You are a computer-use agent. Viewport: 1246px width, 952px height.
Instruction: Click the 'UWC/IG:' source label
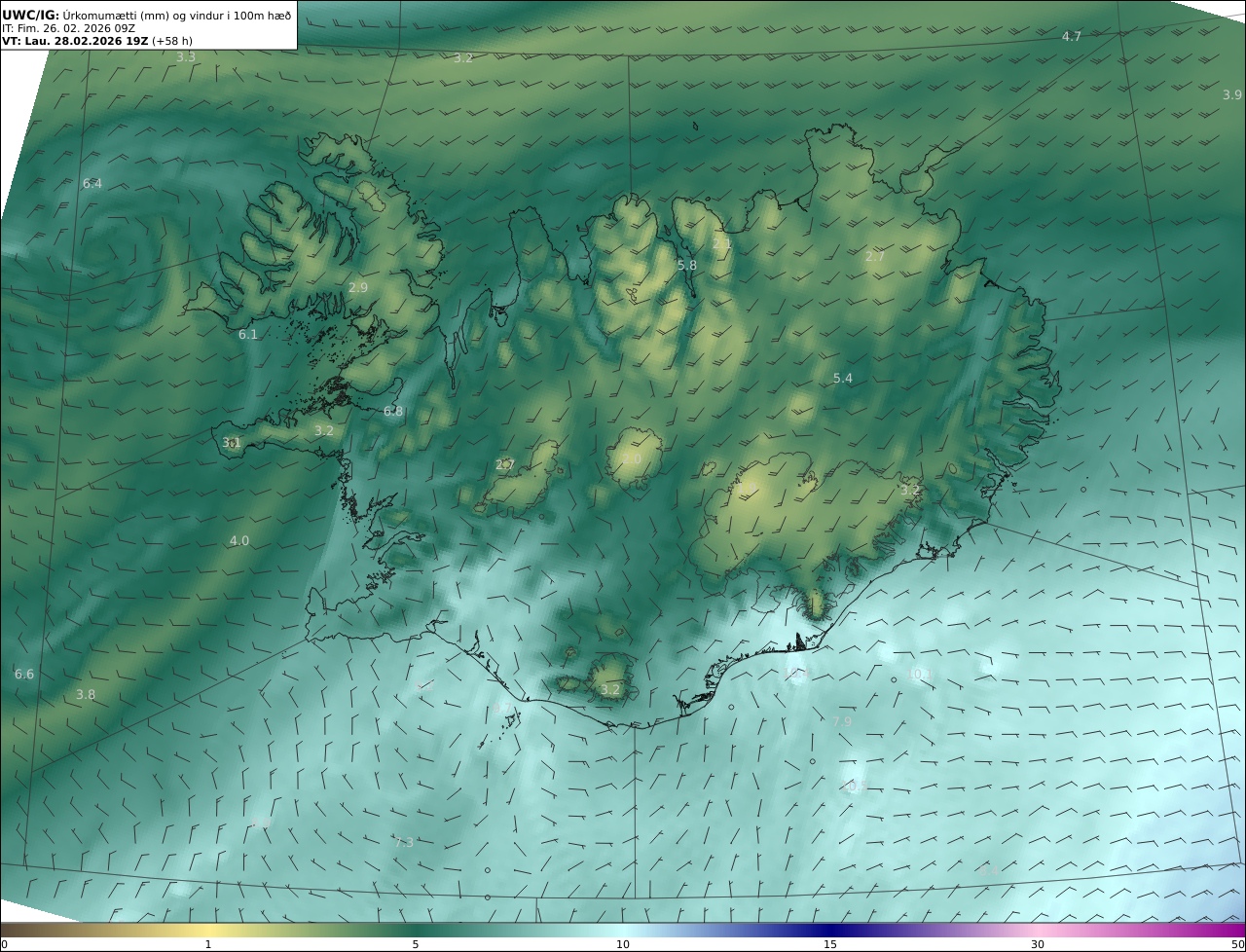(x=31, y=16)
